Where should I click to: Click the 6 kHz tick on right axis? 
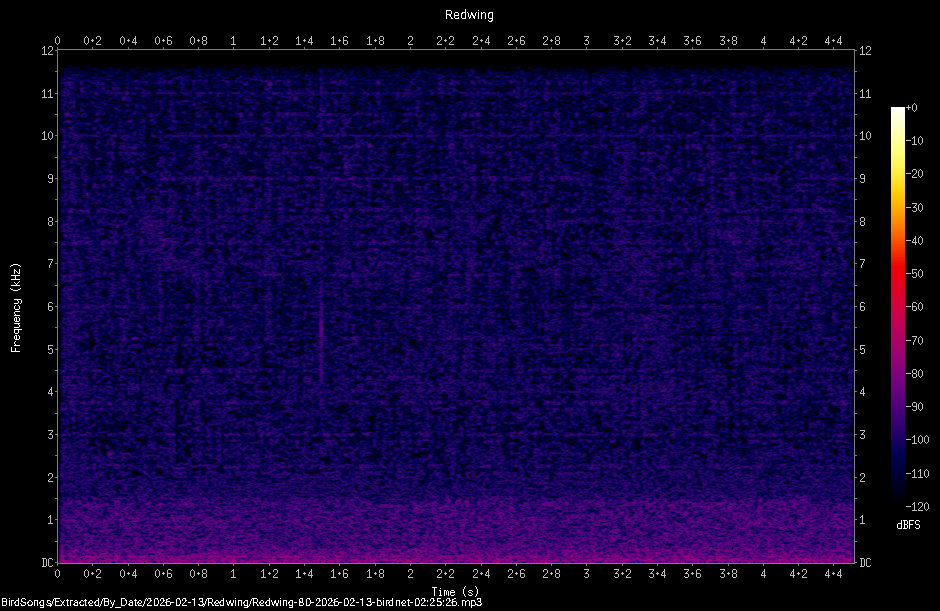(x=861, y=308)
